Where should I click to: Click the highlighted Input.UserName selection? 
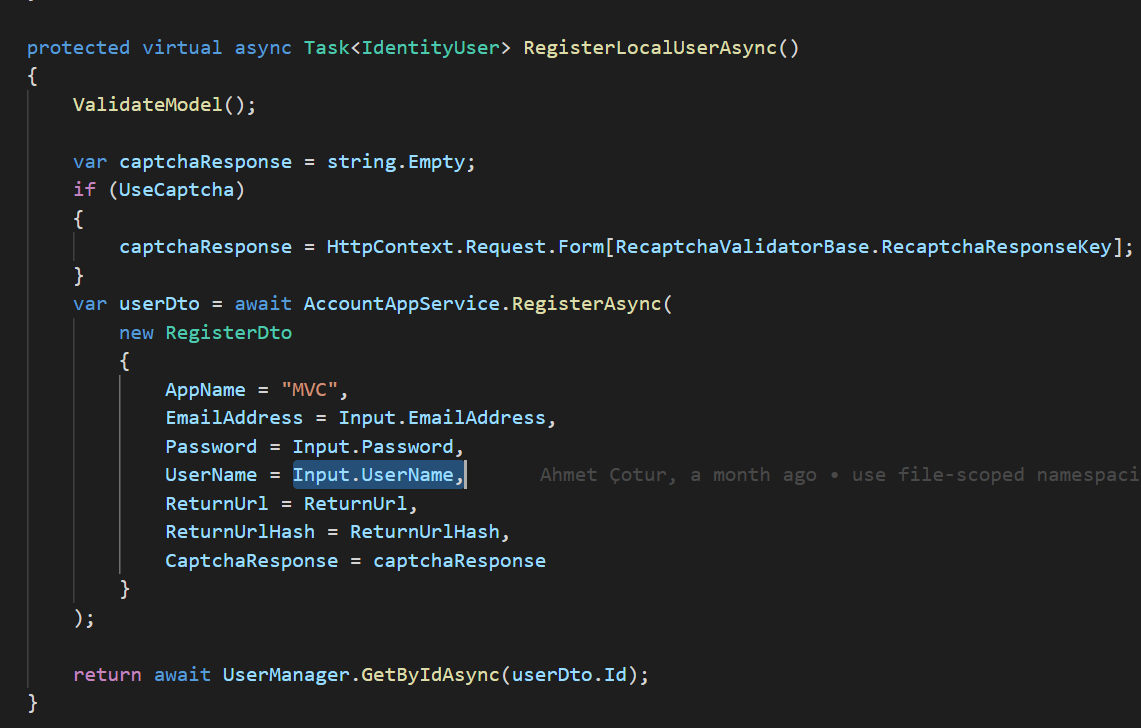tap(377, 475)
